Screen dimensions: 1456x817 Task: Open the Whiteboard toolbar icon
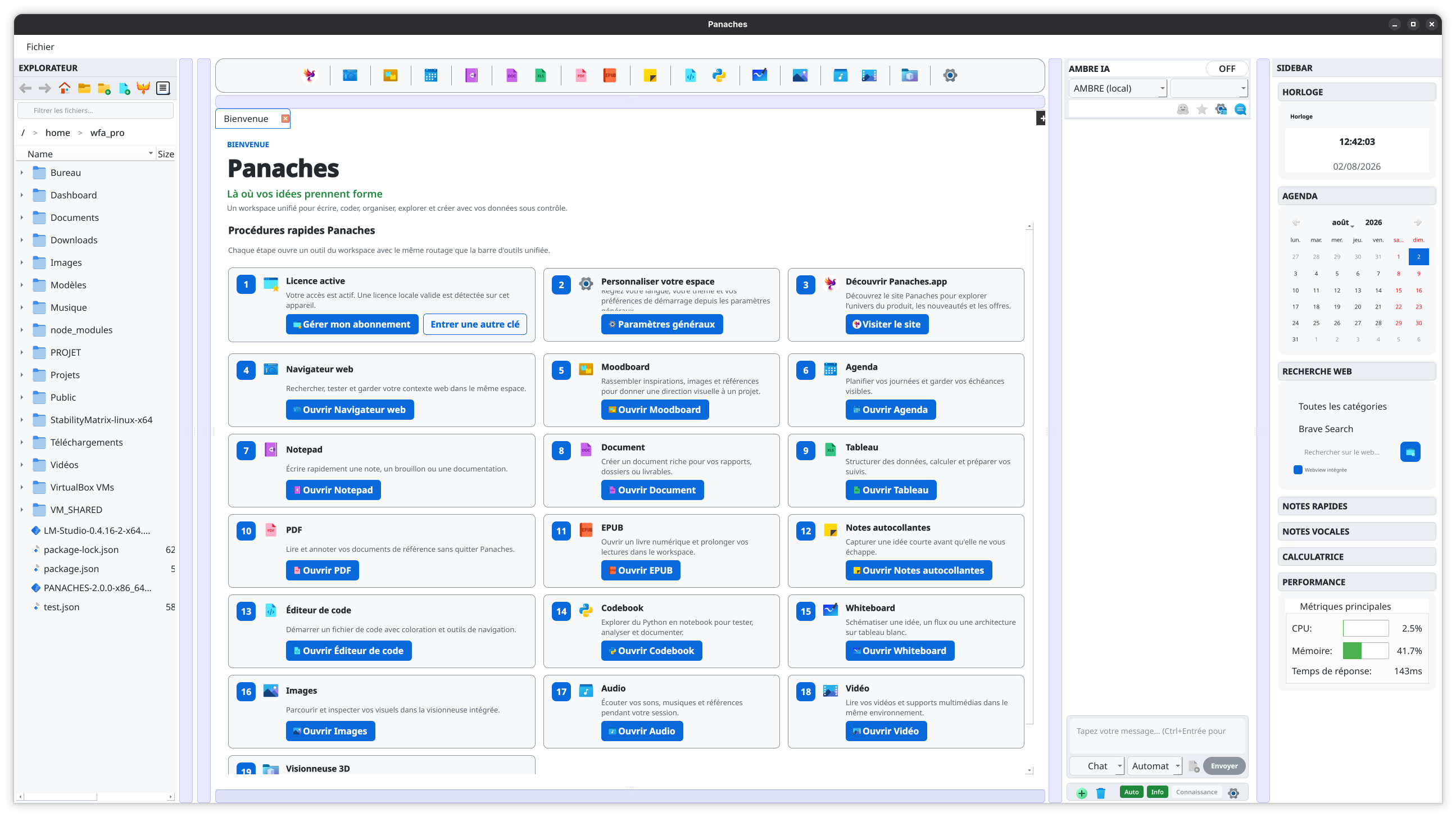click(760, 75)
